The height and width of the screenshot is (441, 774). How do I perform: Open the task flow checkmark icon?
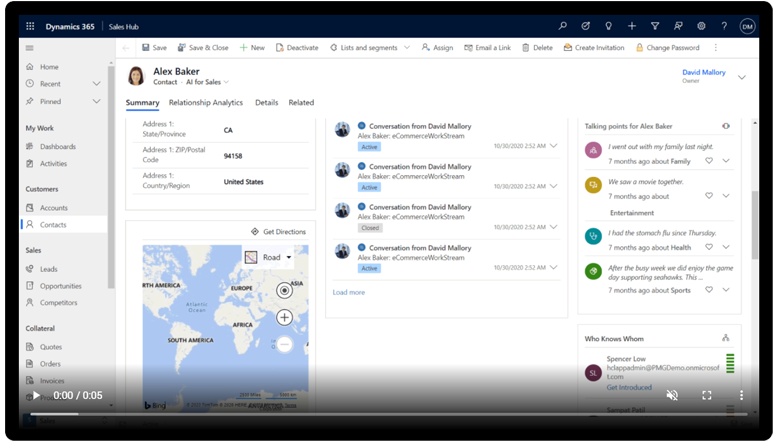[x=585, y=26]
